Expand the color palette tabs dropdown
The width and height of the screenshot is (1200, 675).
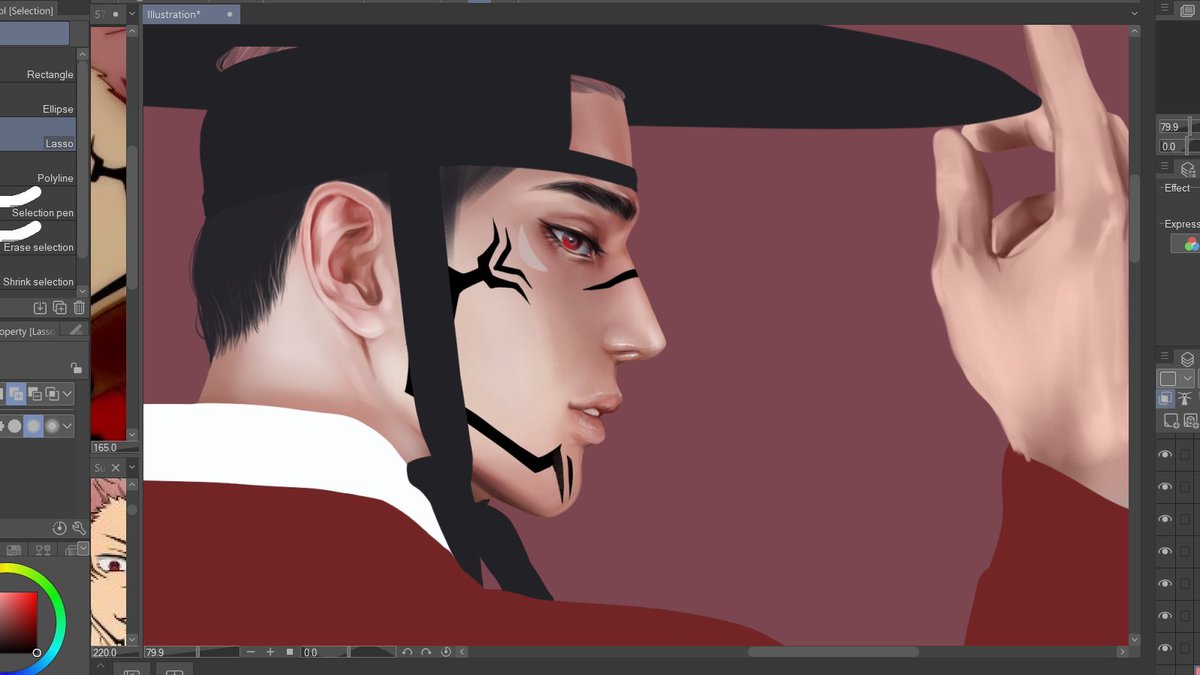point(84,548)
